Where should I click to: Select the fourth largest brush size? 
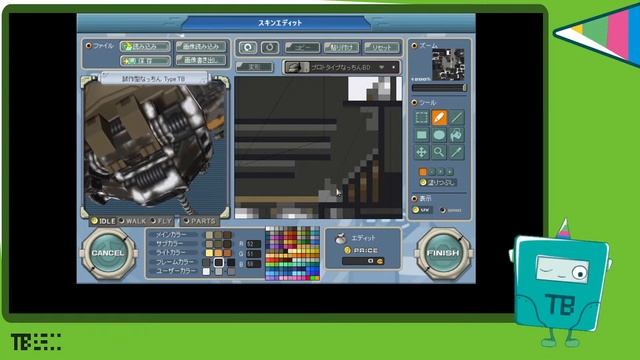tap(450, 172)
